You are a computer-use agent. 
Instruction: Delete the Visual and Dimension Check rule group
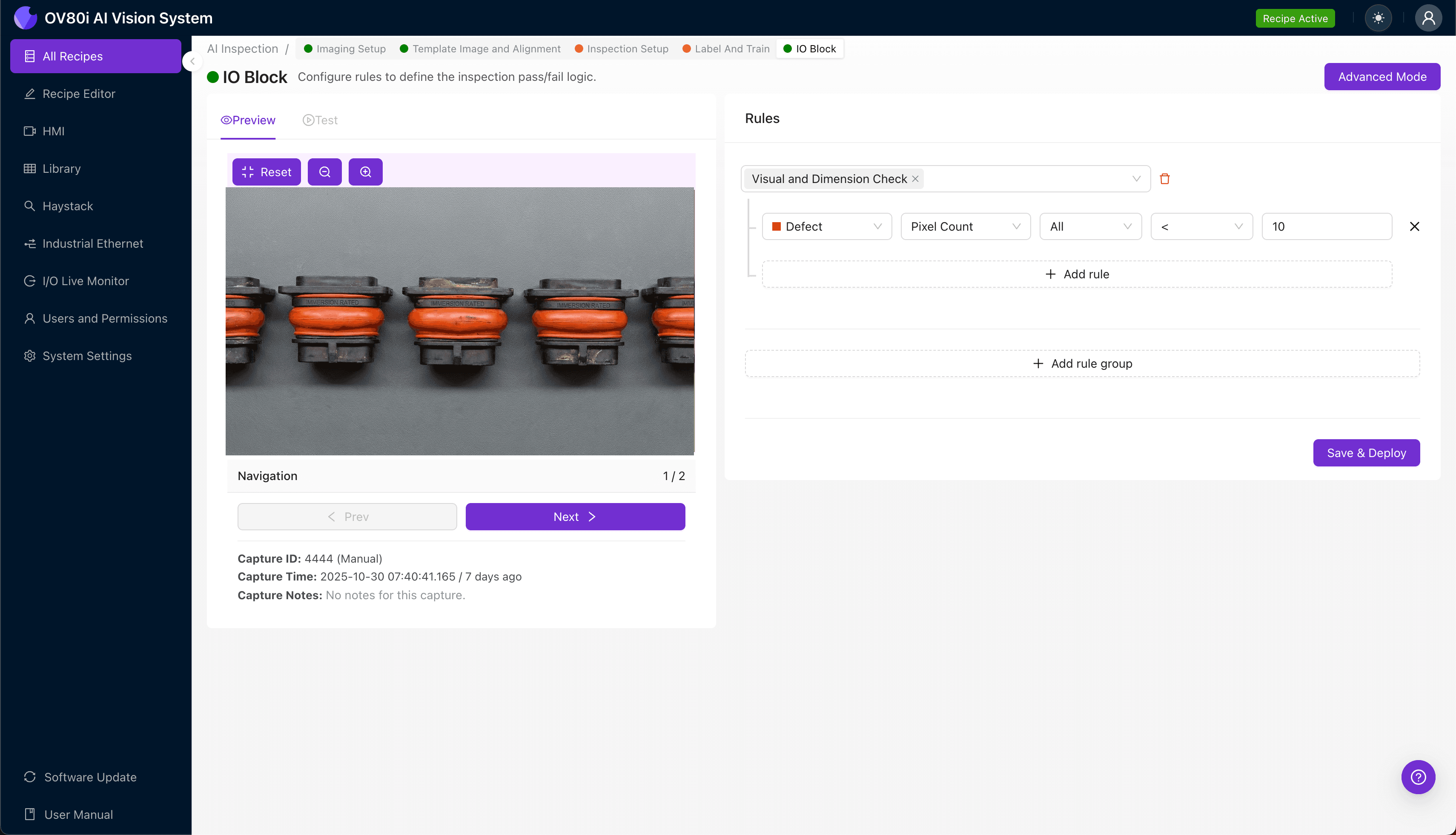[1165, 178]
